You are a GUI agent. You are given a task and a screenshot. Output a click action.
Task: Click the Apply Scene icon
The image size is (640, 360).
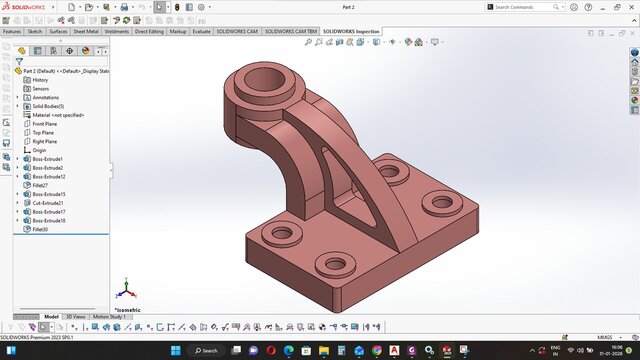tap(419, 42)
